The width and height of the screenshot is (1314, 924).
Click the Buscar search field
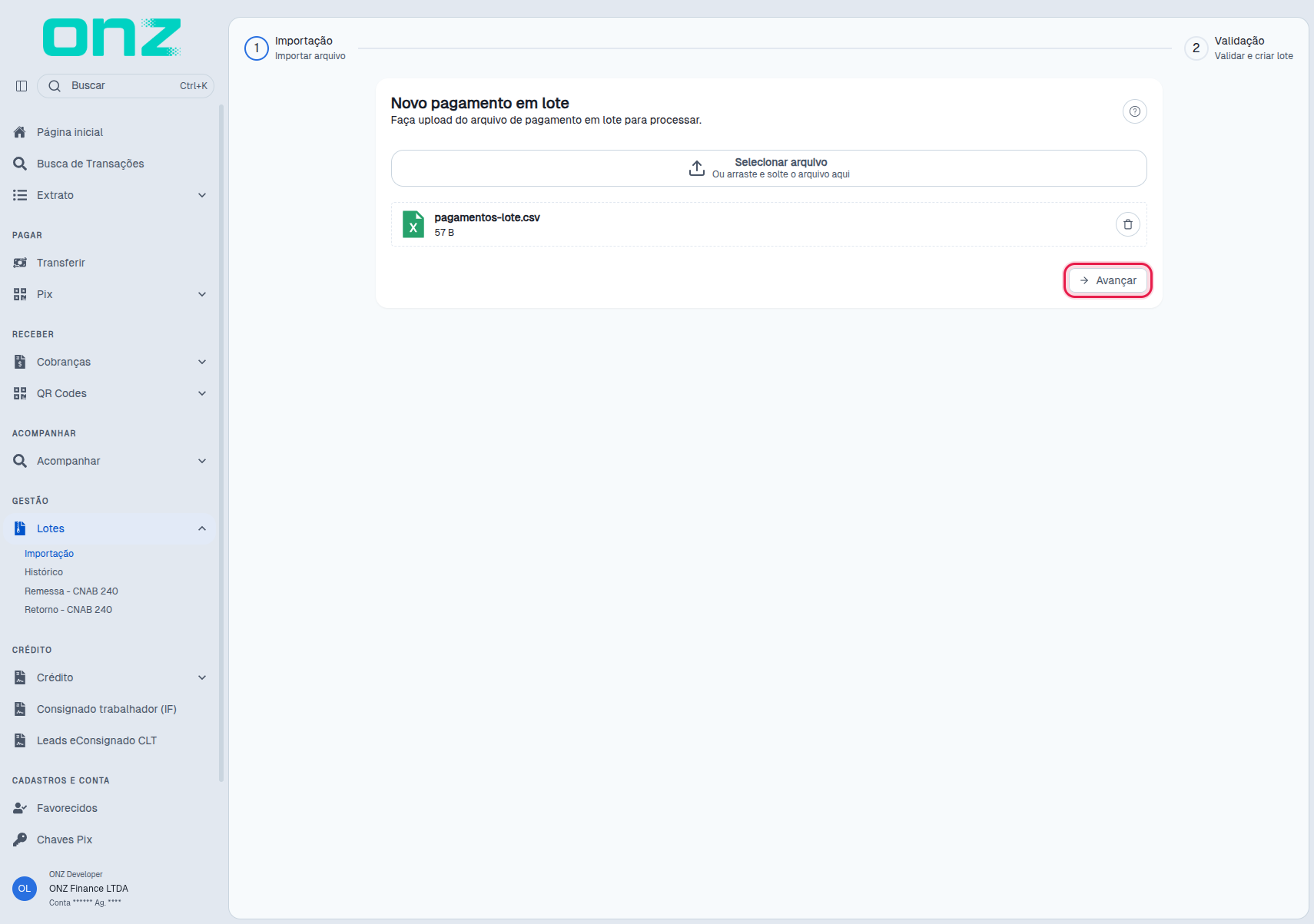[125, 86]
